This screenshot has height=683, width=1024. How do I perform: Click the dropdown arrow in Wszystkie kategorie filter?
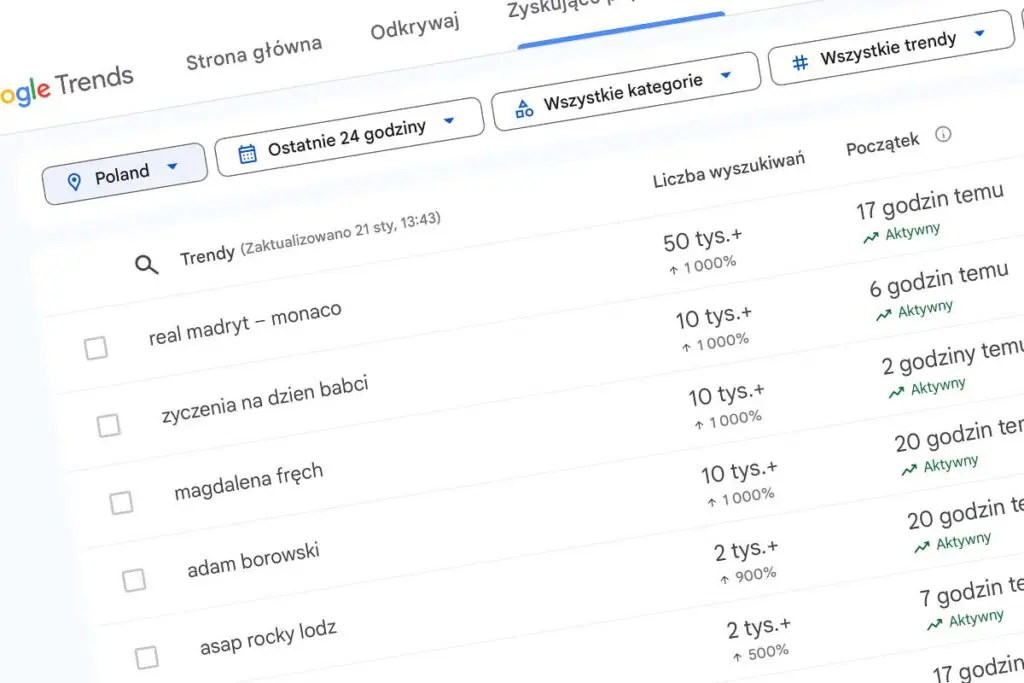(x=726, y=75)
